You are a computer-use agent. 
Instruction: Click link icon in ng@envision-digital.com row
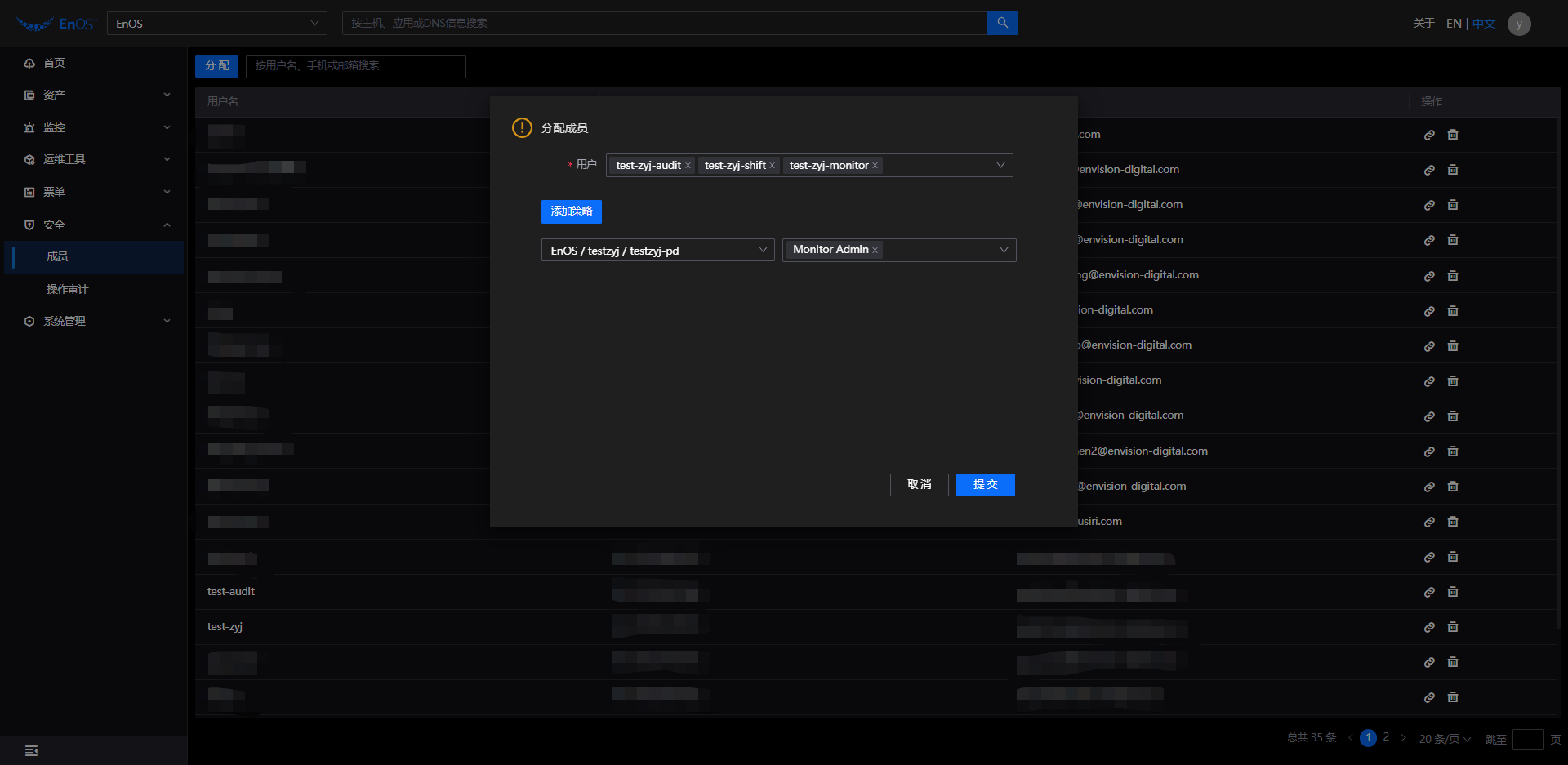coord(1429,276)
